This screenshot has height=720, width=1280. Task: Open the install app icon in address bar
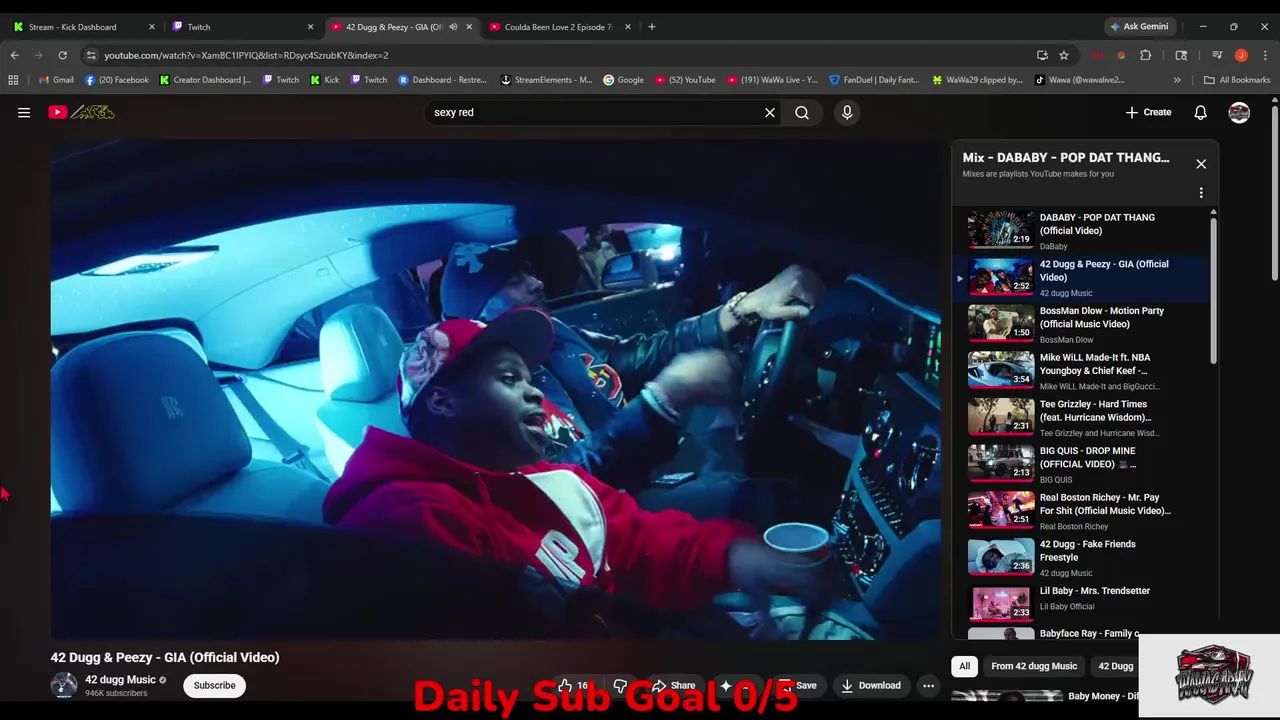pos(1042,55)
